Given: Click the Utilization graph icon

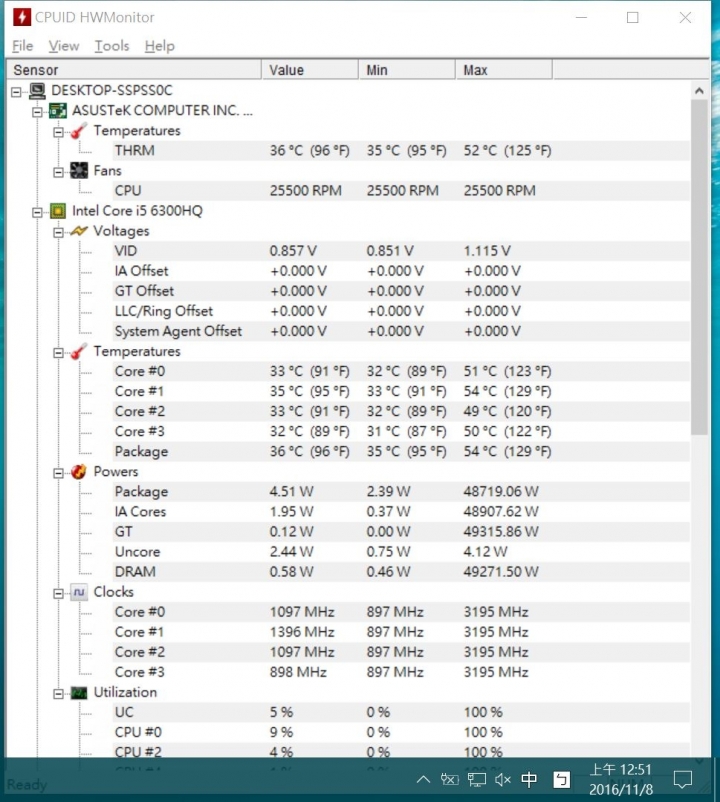Looking at the screenshot, I should 79,693.
